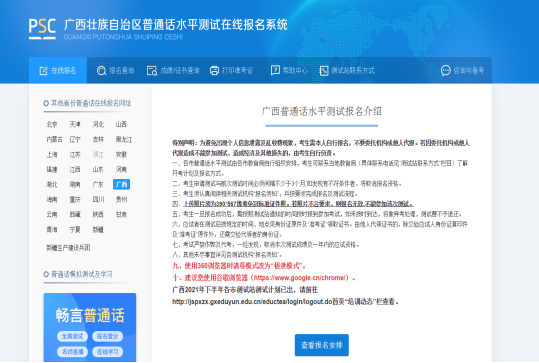Click the 查看报名安排 button

(322, 345)
